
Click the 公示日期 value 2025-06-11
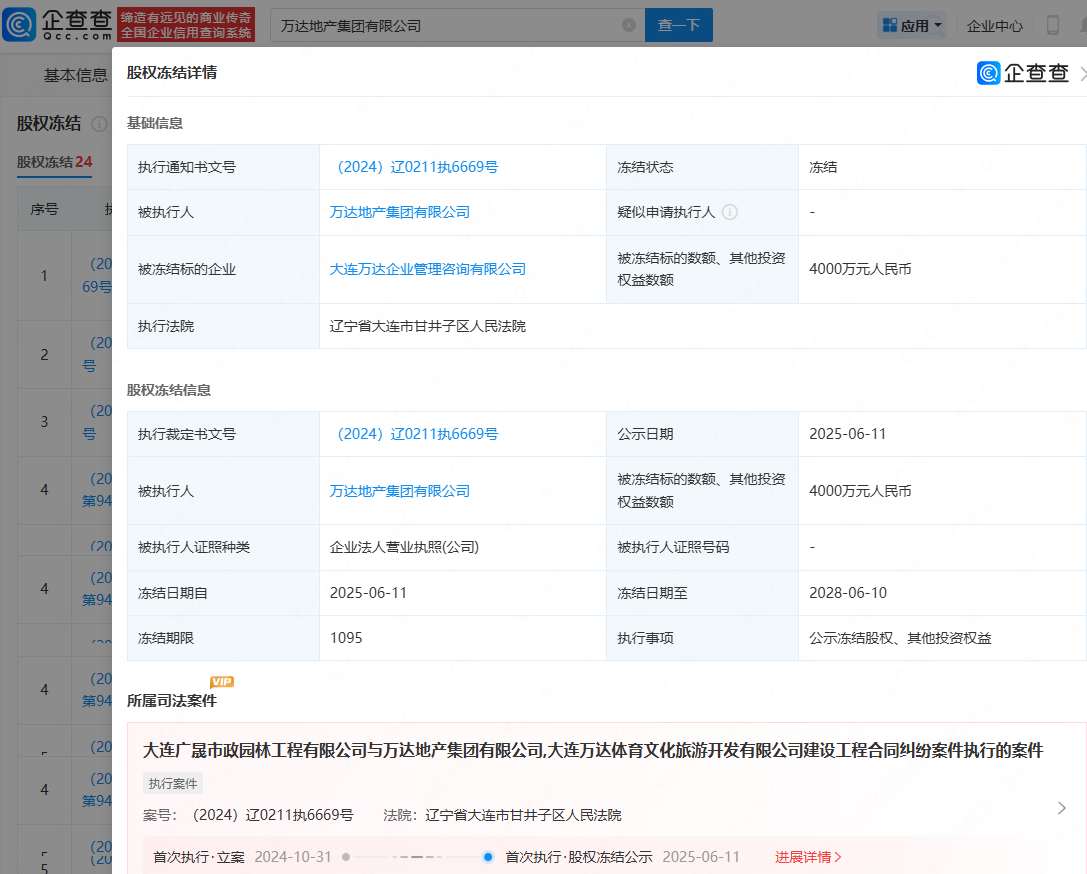coord(848,434)
